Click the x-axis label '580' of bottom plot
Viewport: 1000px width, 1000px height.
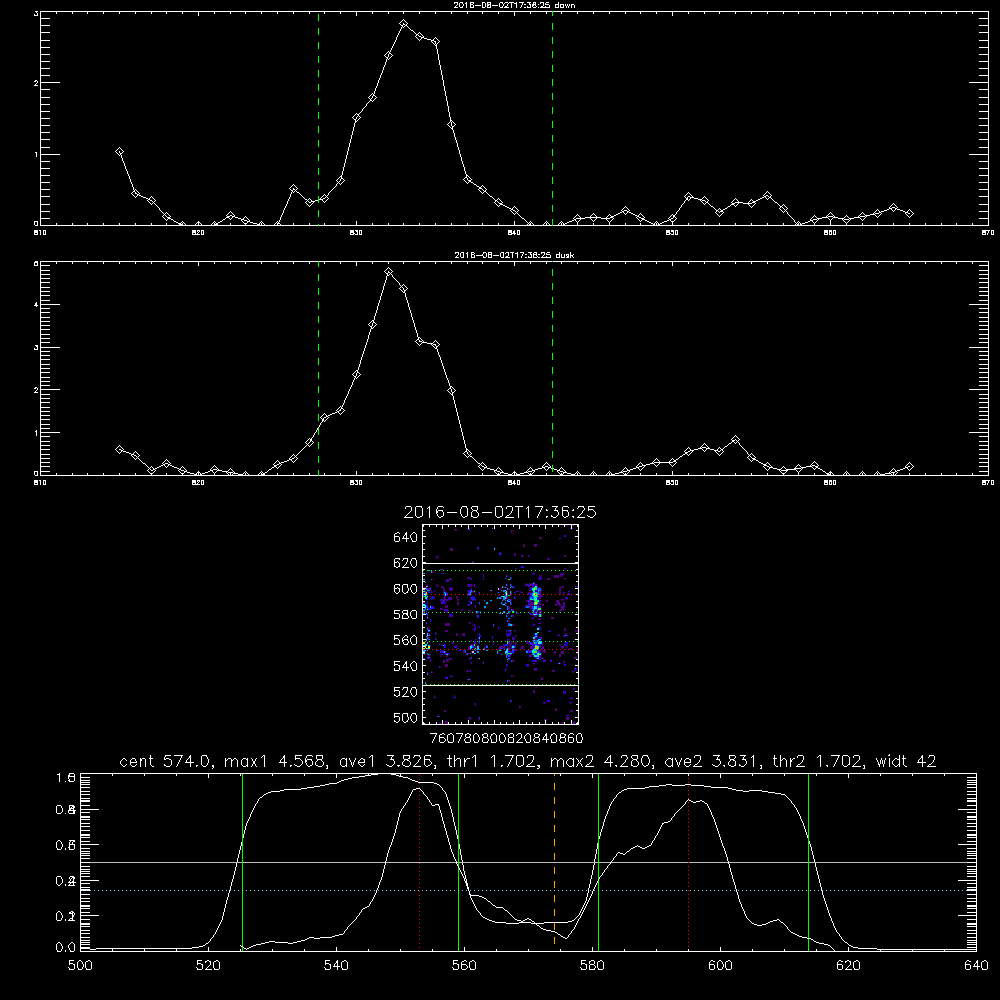pyautogui.click(x=592, y=966)
